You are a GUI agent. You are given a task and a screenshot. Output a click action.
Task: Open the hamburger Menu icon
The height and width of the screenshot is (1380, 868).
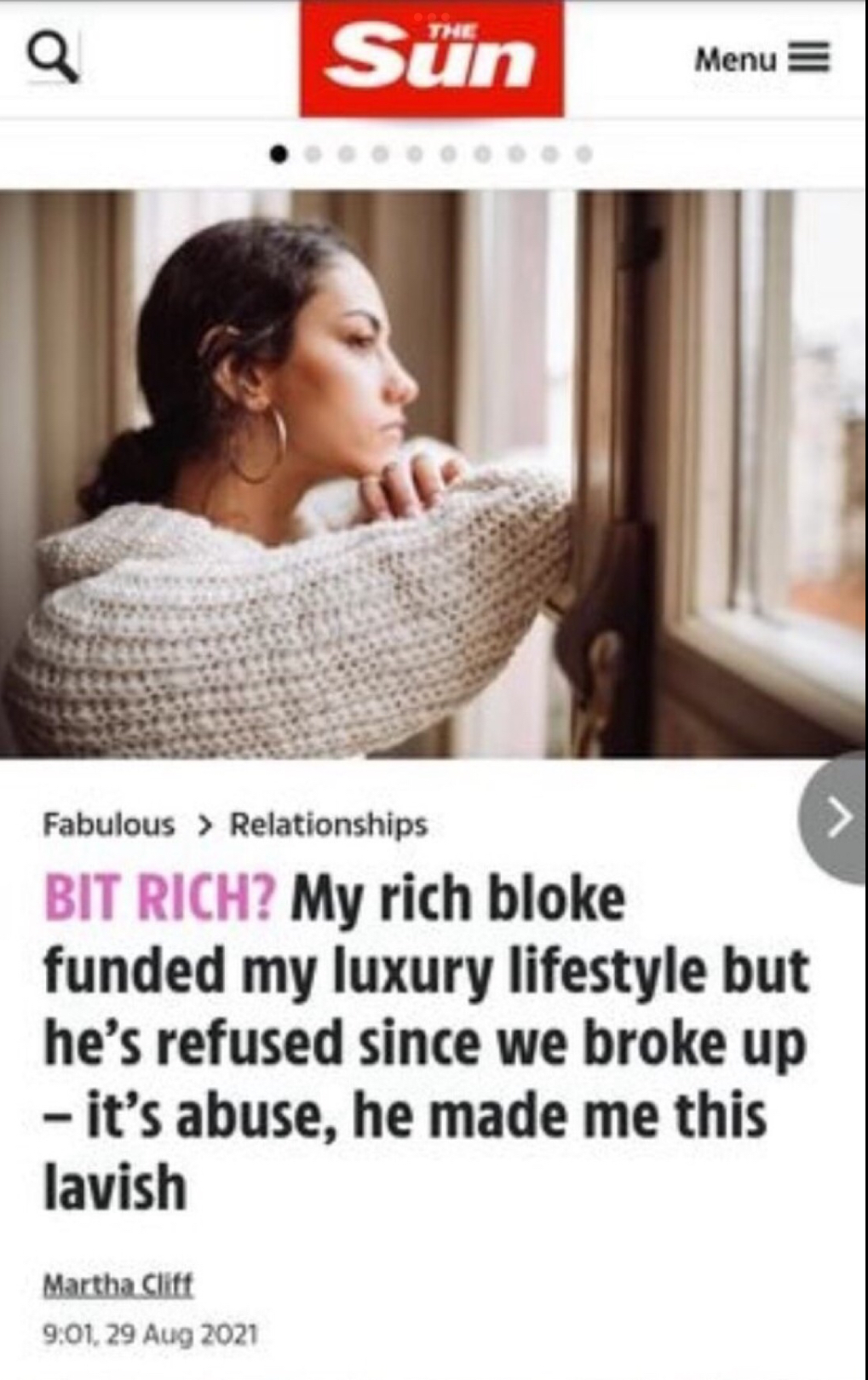pos(809,59)
